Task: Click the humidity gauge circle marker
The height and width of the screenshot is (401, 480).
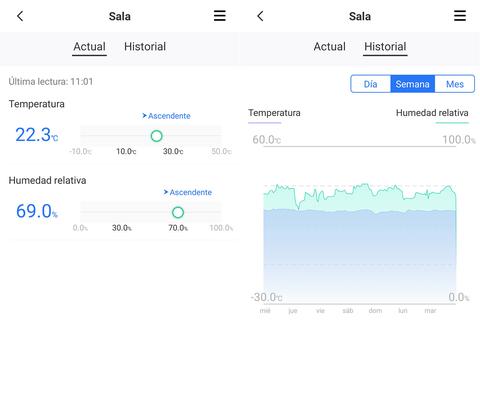Action: [x=178, y=212]
